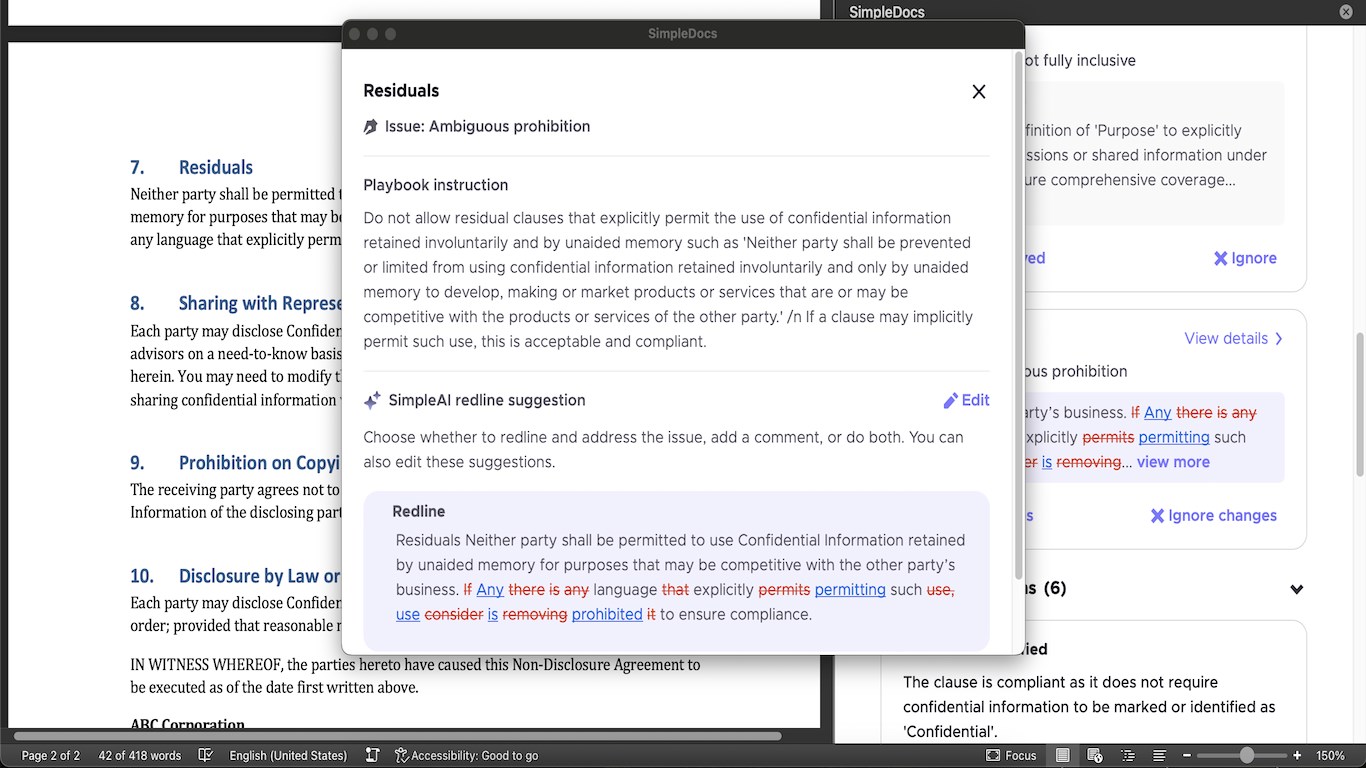Click the Ignore button in the upper card

point(1245,258)
